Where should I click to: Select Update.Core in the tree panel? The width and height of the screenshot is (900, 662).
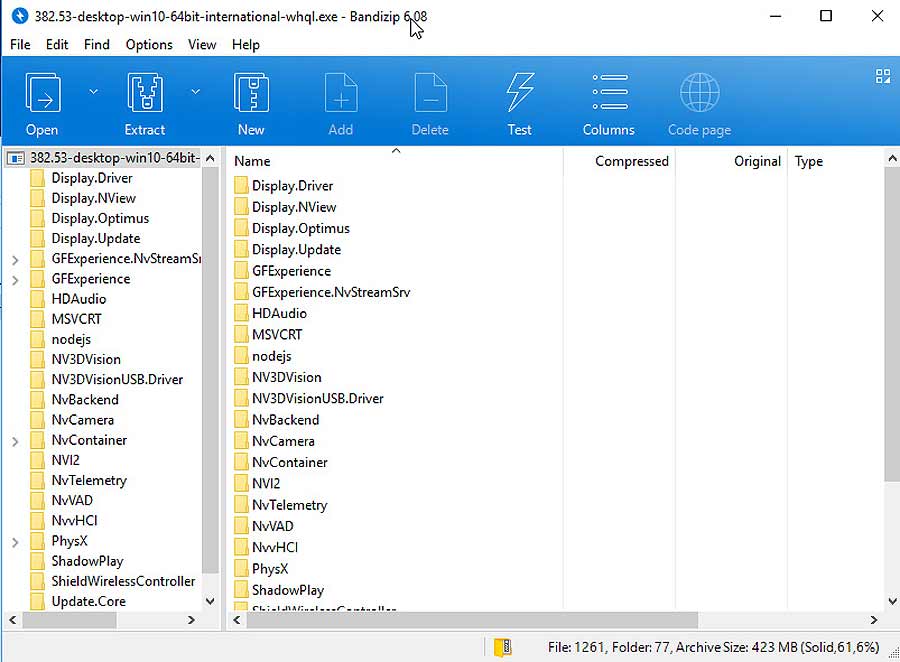tap(88, 601)
